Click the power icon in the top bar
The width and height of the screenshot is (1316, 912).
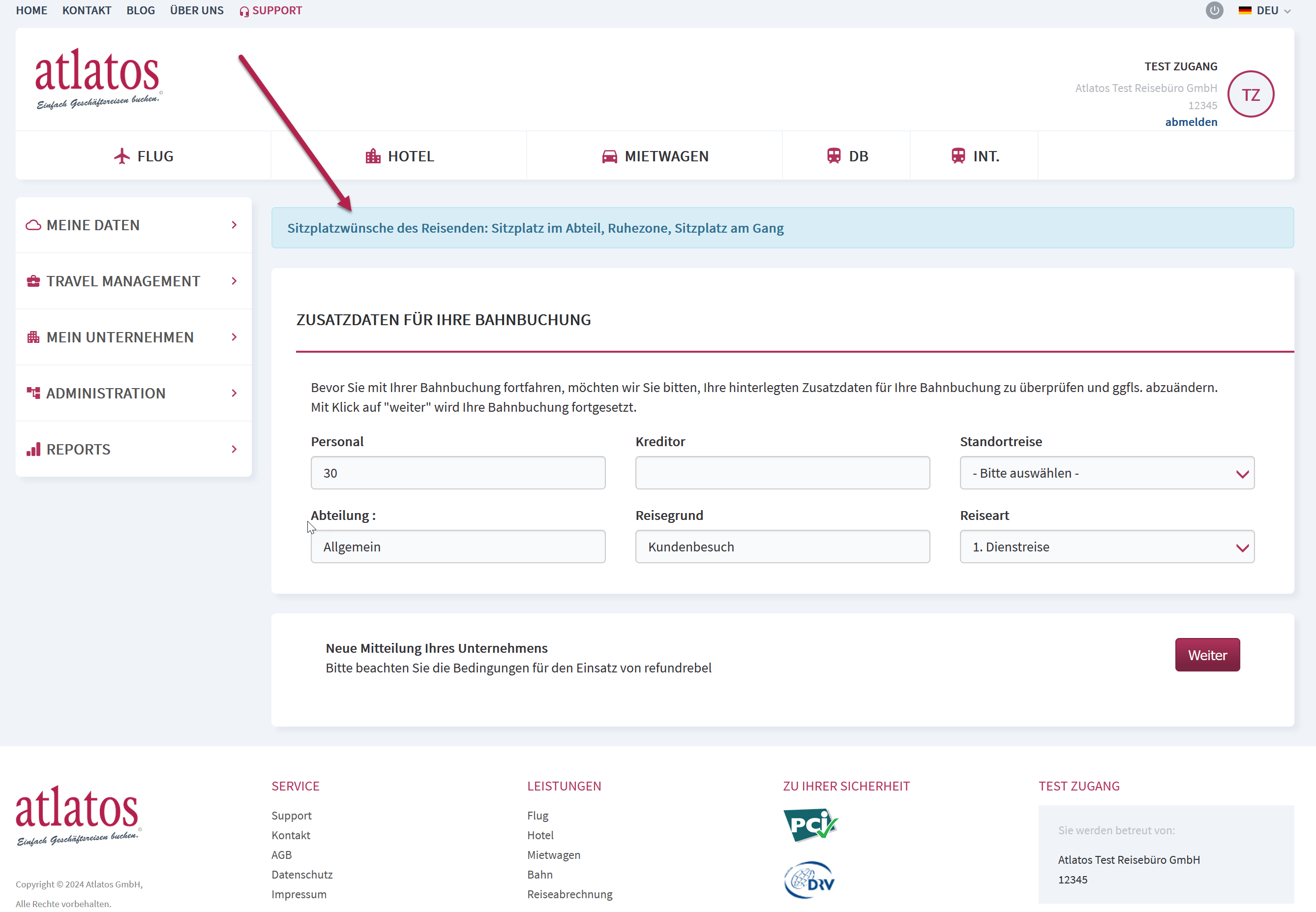(1214, 10)
